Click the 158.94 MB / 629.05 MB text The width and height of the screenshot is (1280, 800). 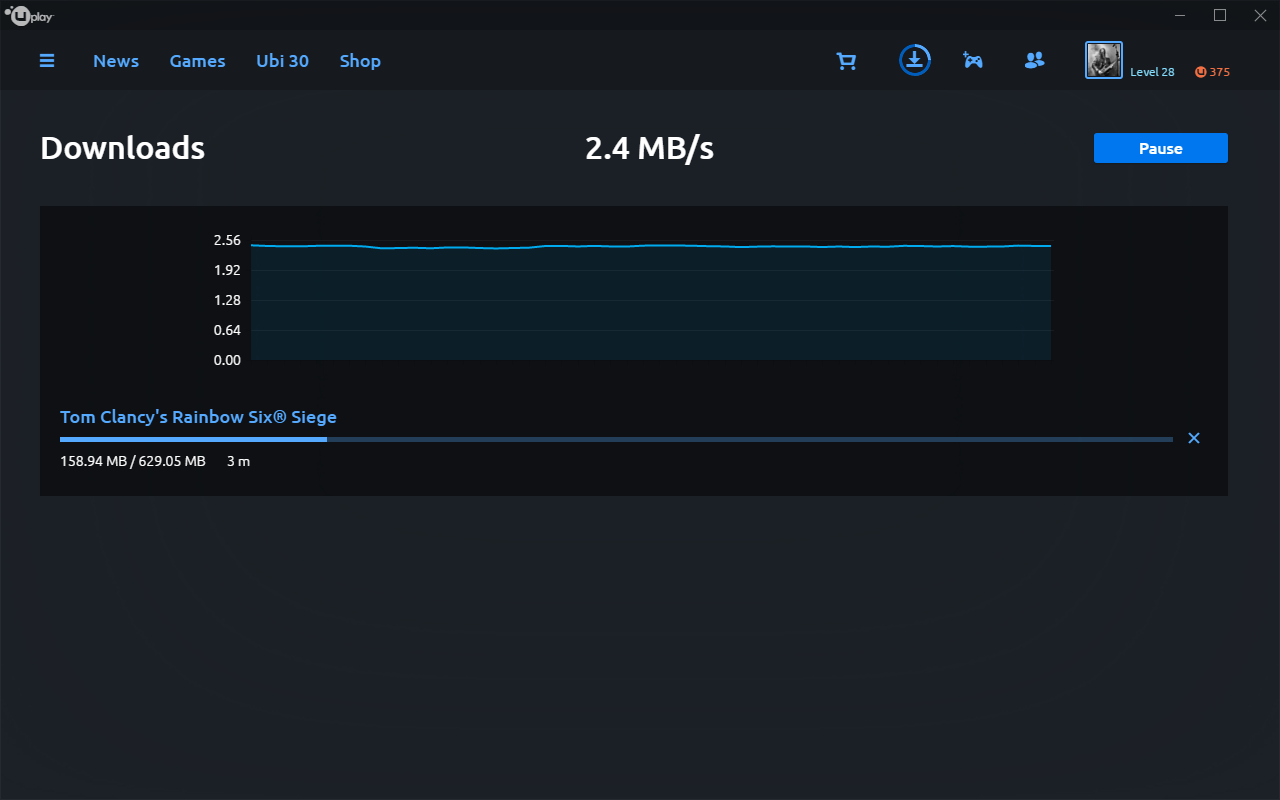[x=133, y=461]
